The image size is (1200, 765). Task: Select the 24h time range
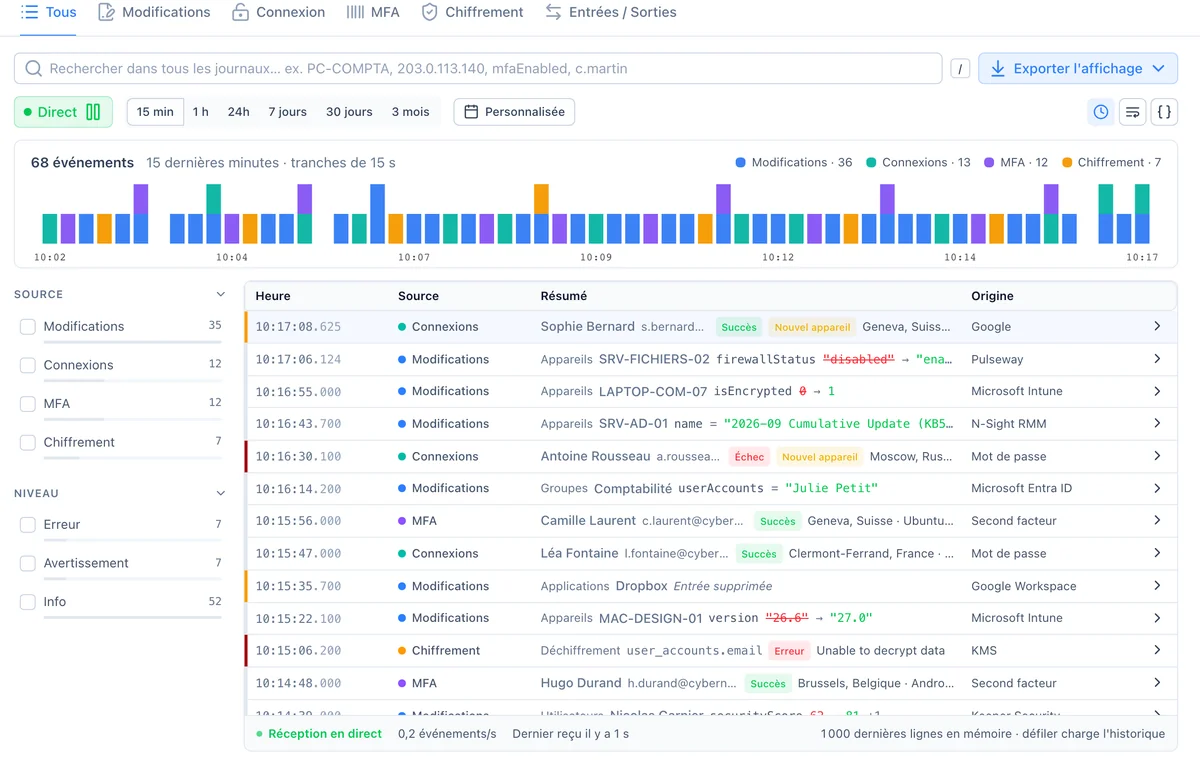pos(239,112)
